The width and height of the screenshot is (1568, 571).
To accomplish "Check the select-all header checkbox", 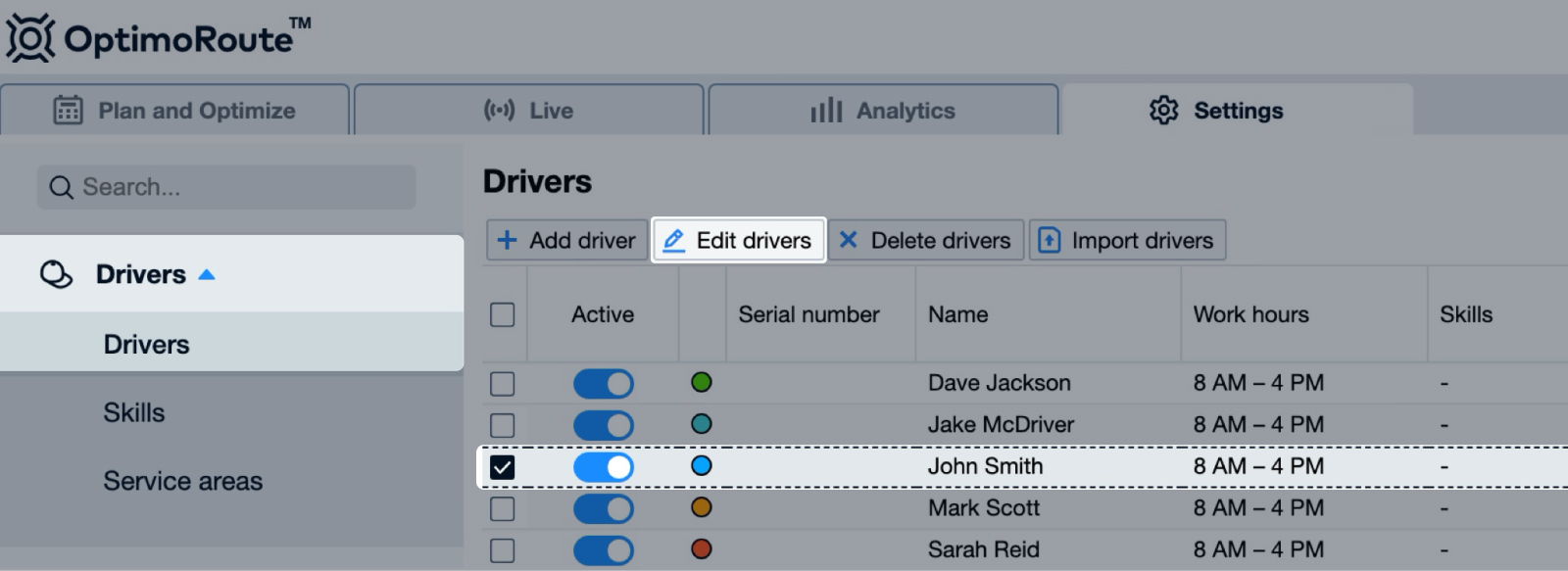I will [x=502, y=314].
